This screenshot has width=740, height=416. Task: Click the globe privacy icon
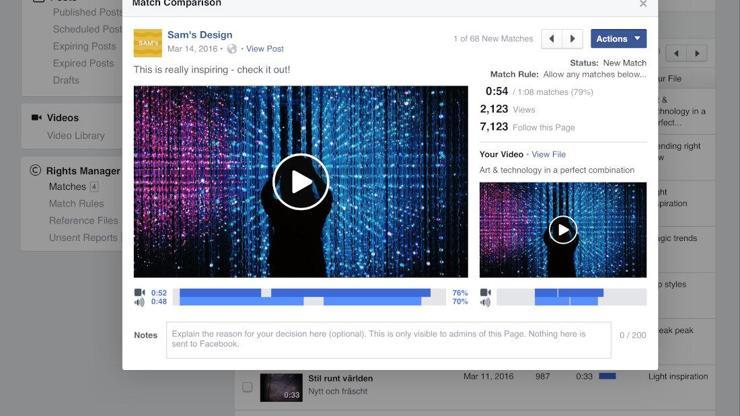coord(232,49)
